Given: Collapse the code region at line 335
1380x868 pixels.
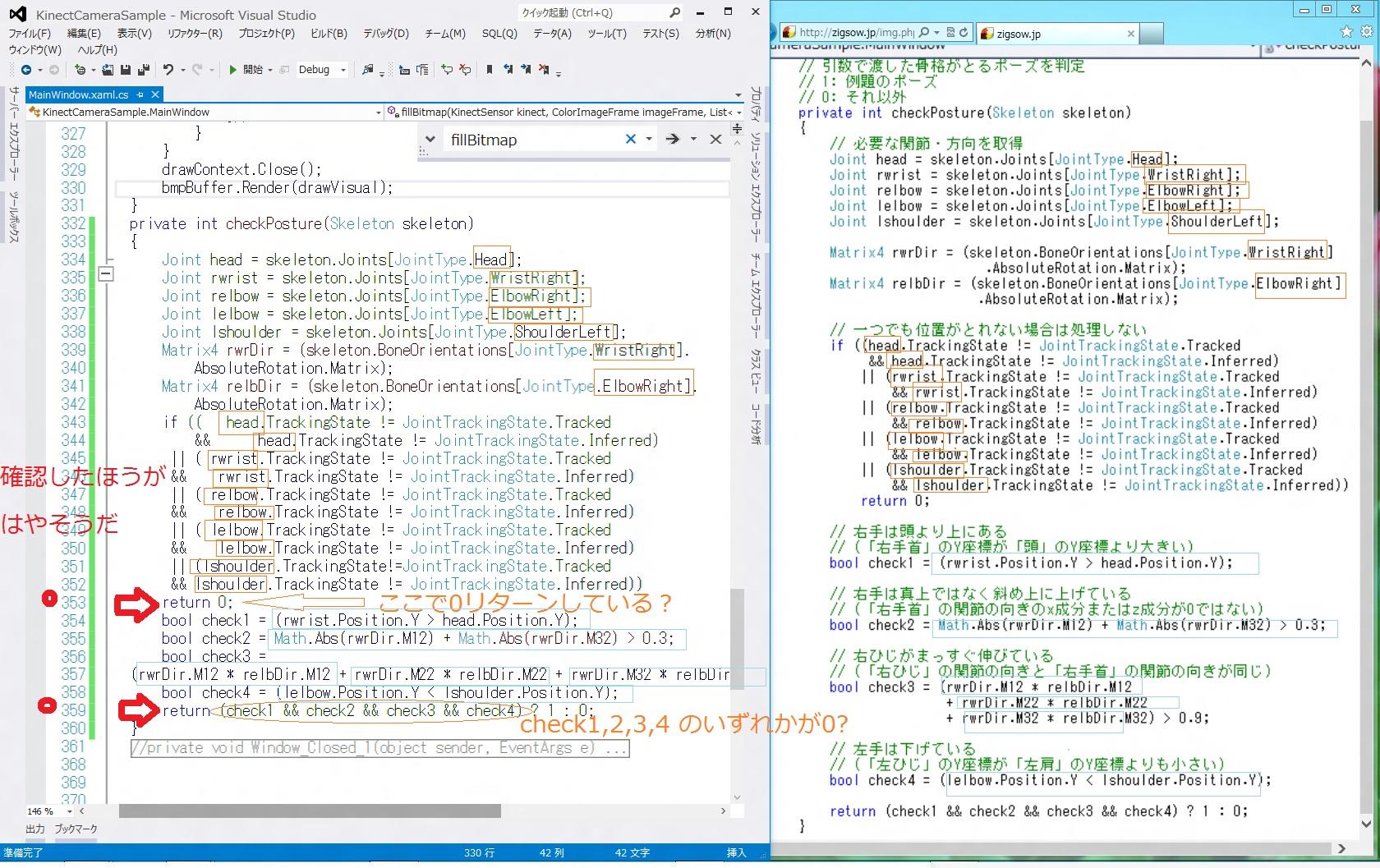Looking at the screenshot, I should click(x=106, y=273).
